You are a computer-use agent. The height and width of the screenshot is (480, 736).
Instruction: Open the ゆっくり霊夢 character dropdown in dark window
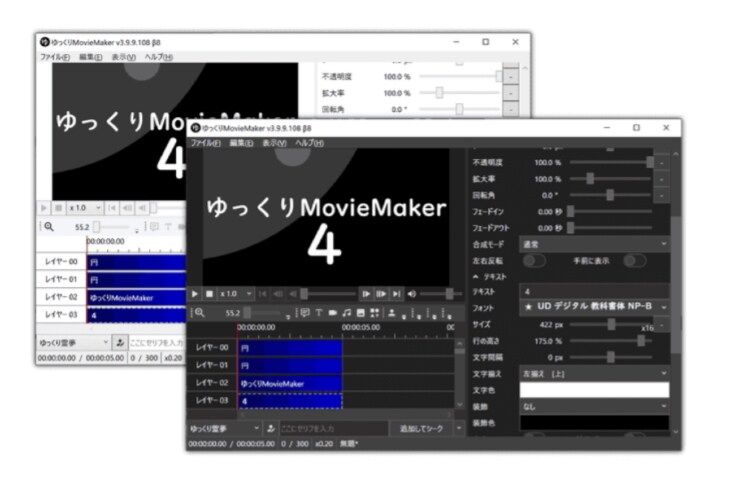pyautogui.click(x=225, y=429)
